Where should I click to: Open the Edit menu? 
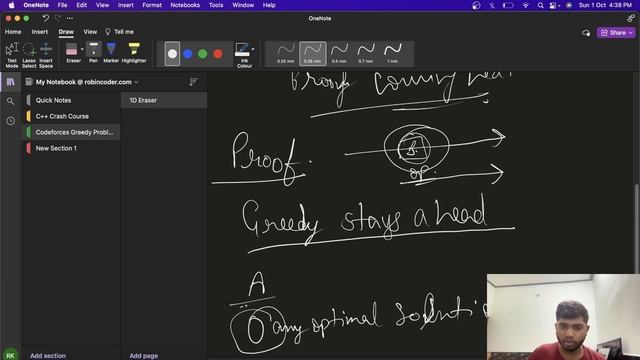pyautogui.click(x=82, y=5)
